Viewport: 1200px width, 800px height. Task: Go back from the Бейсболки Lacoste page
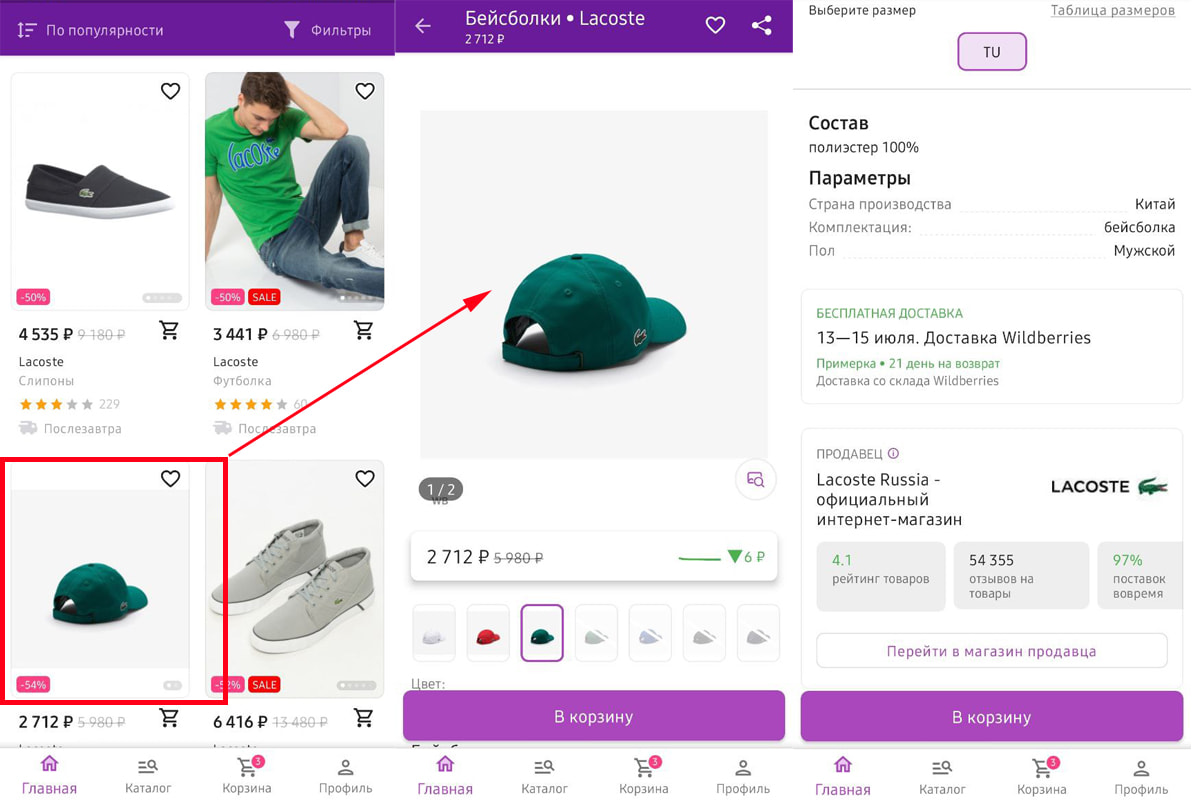pos(423,26)
